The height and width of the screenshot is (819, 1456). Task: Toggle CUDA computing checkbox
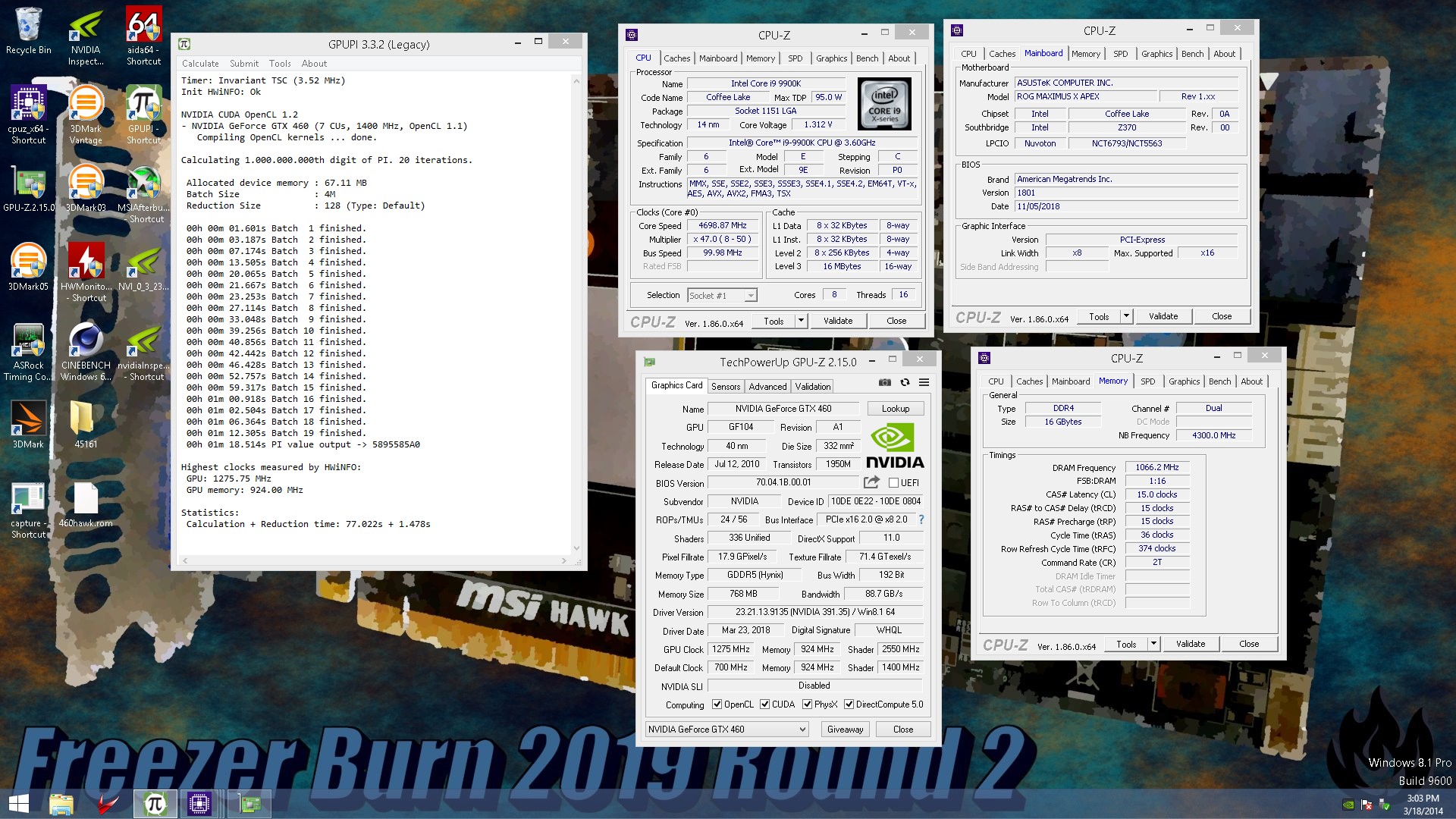[765, 704]
